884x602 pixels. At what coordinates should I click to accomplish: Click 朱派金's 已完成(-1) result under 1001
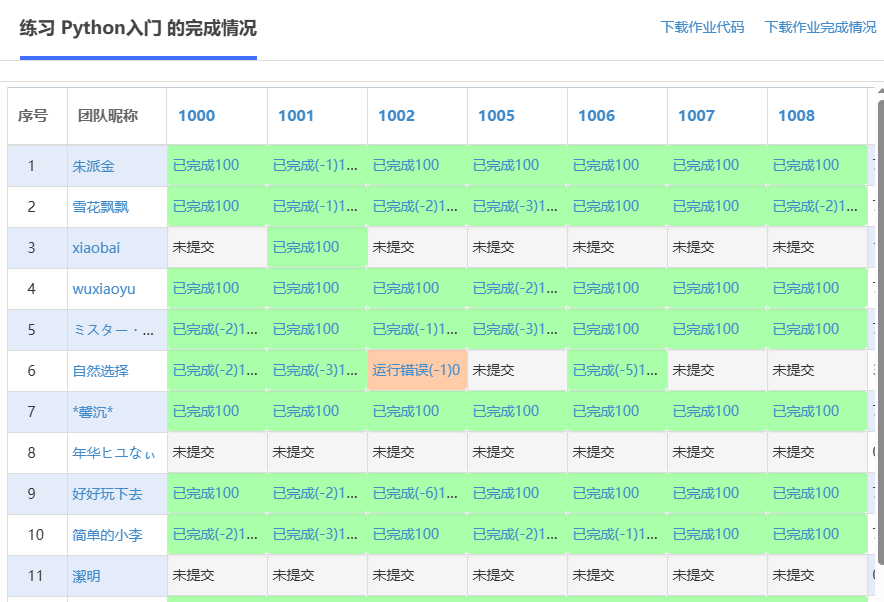[317, 165]
